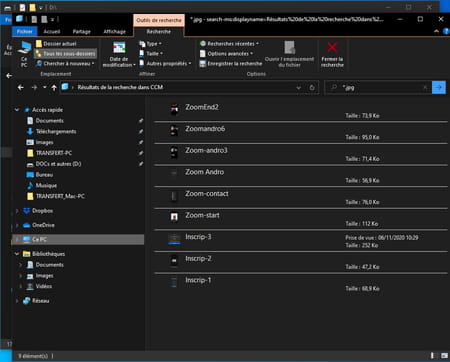Open Options avancées dropdown

tap(226, 54)
